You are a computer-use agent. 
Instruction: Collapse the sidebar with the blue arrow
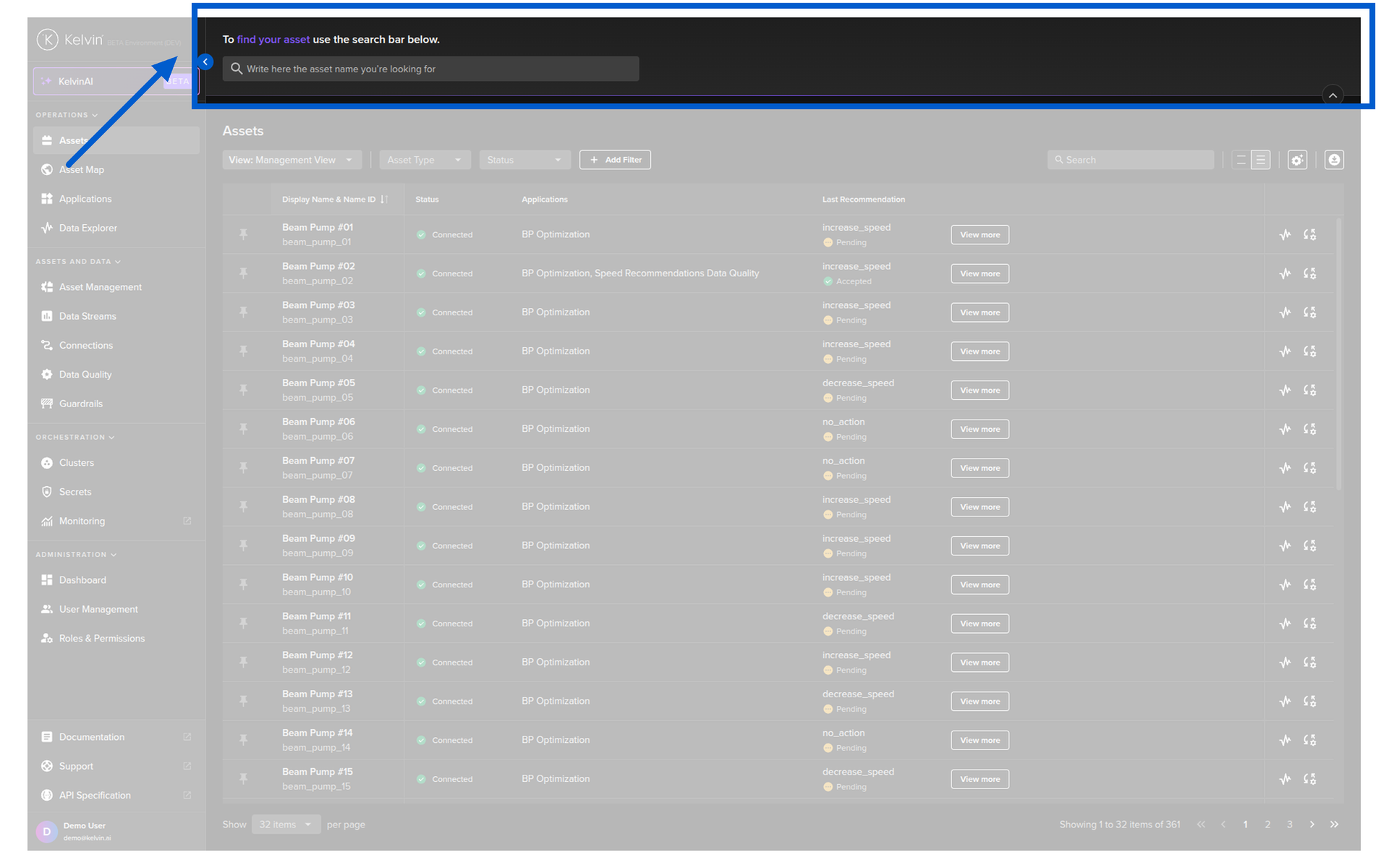point(205,62)
